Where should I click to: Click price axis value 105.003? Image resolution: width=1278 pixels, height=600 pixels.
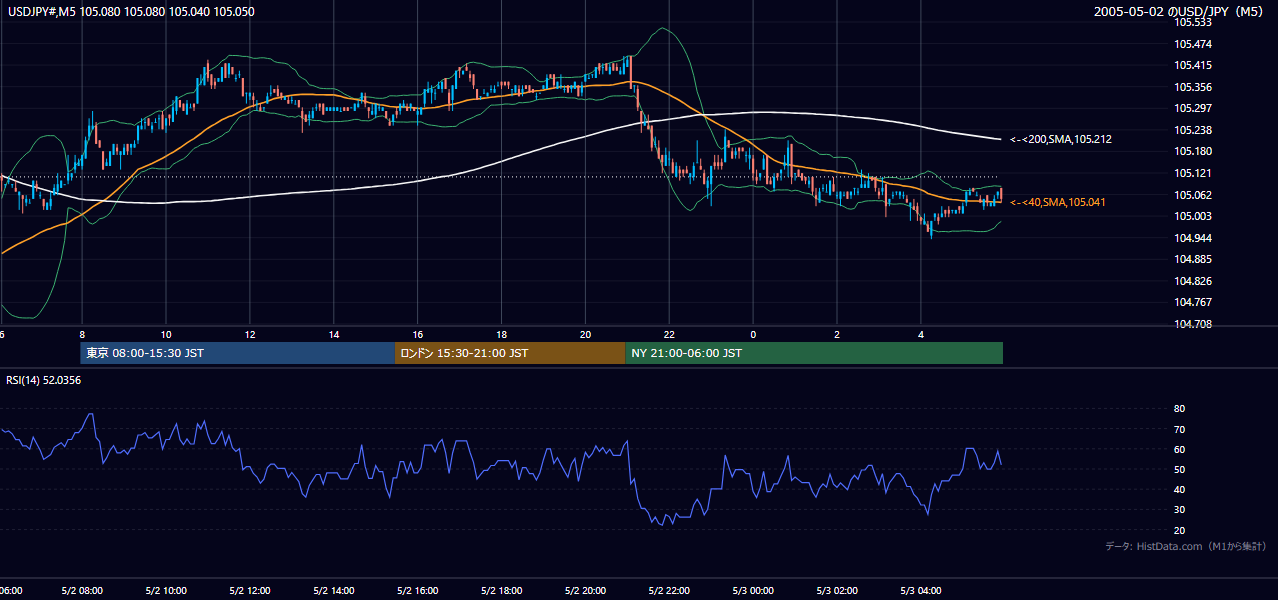click(x=1192, y=216)
